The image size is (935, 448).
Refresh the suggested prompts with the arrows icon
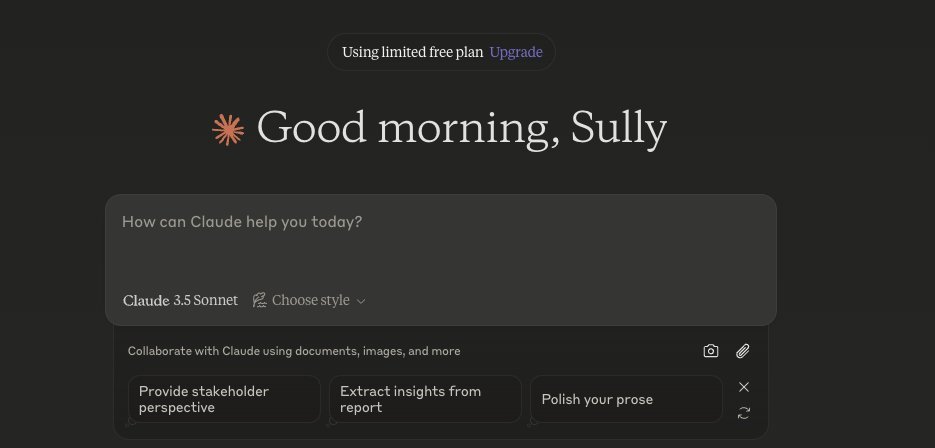(x=743, y=412)
